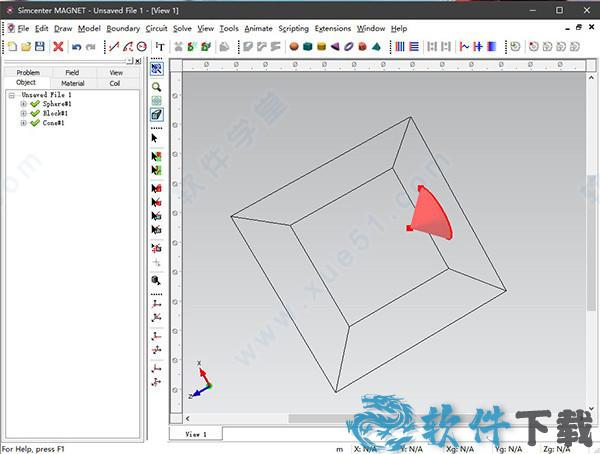Toggle the Sphere#1 green check mark
The height and width of the screenshot is (454, 600).
[x=35, y=104]
